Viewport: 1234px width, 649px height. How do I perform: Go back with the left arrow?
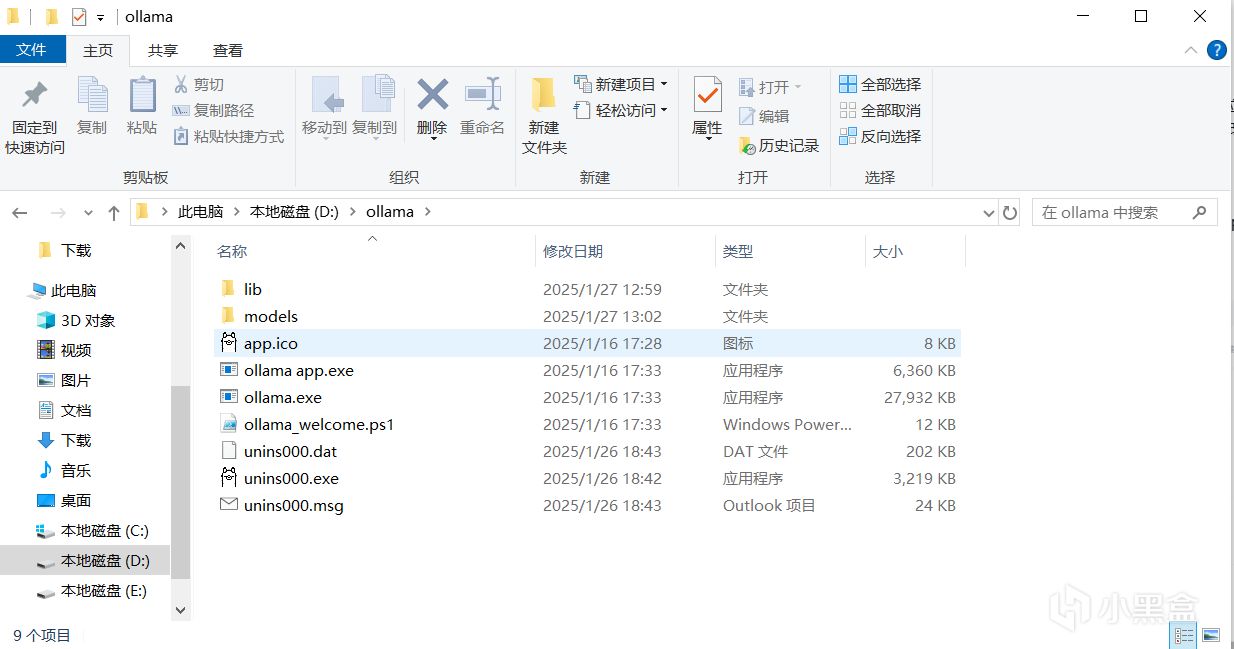point(20,212)
